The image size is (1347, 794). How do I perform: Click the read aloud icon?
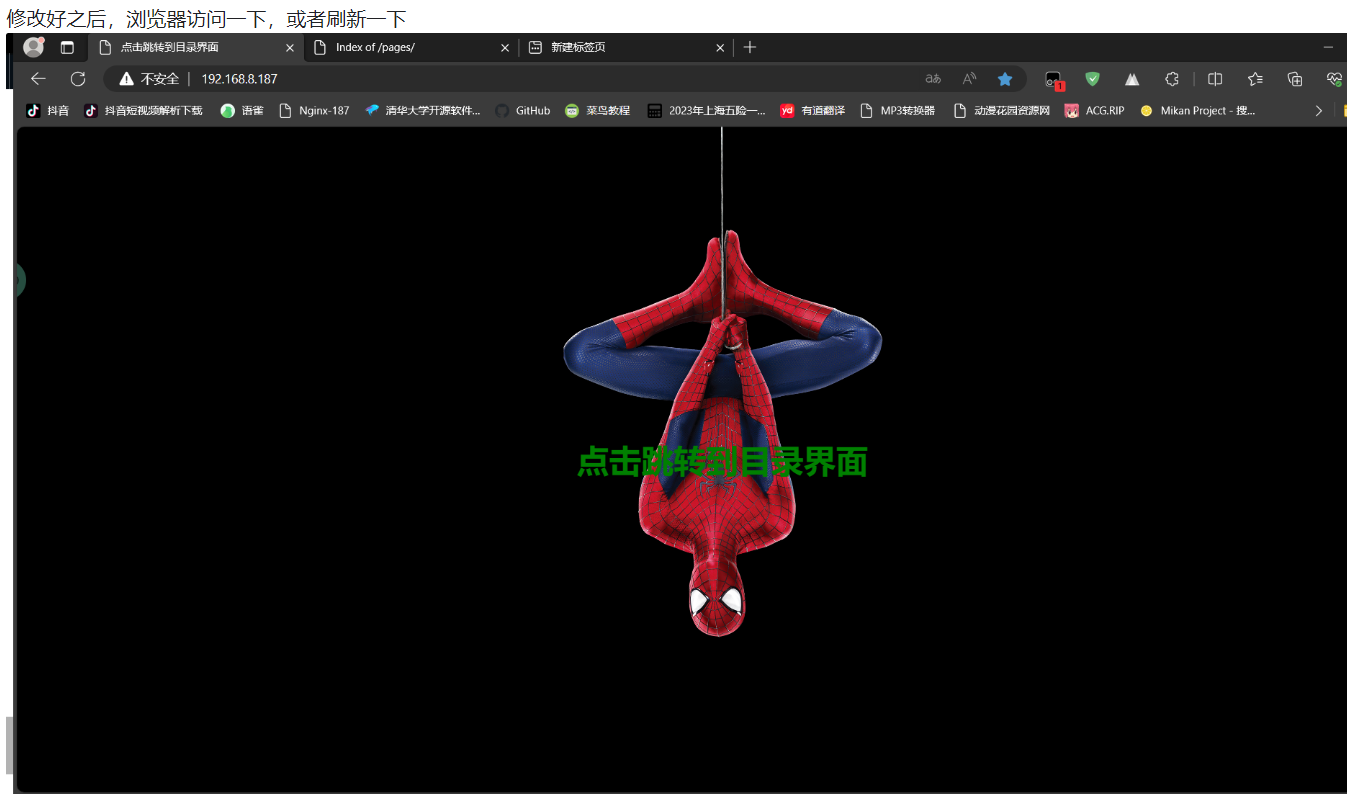point(969,79)
